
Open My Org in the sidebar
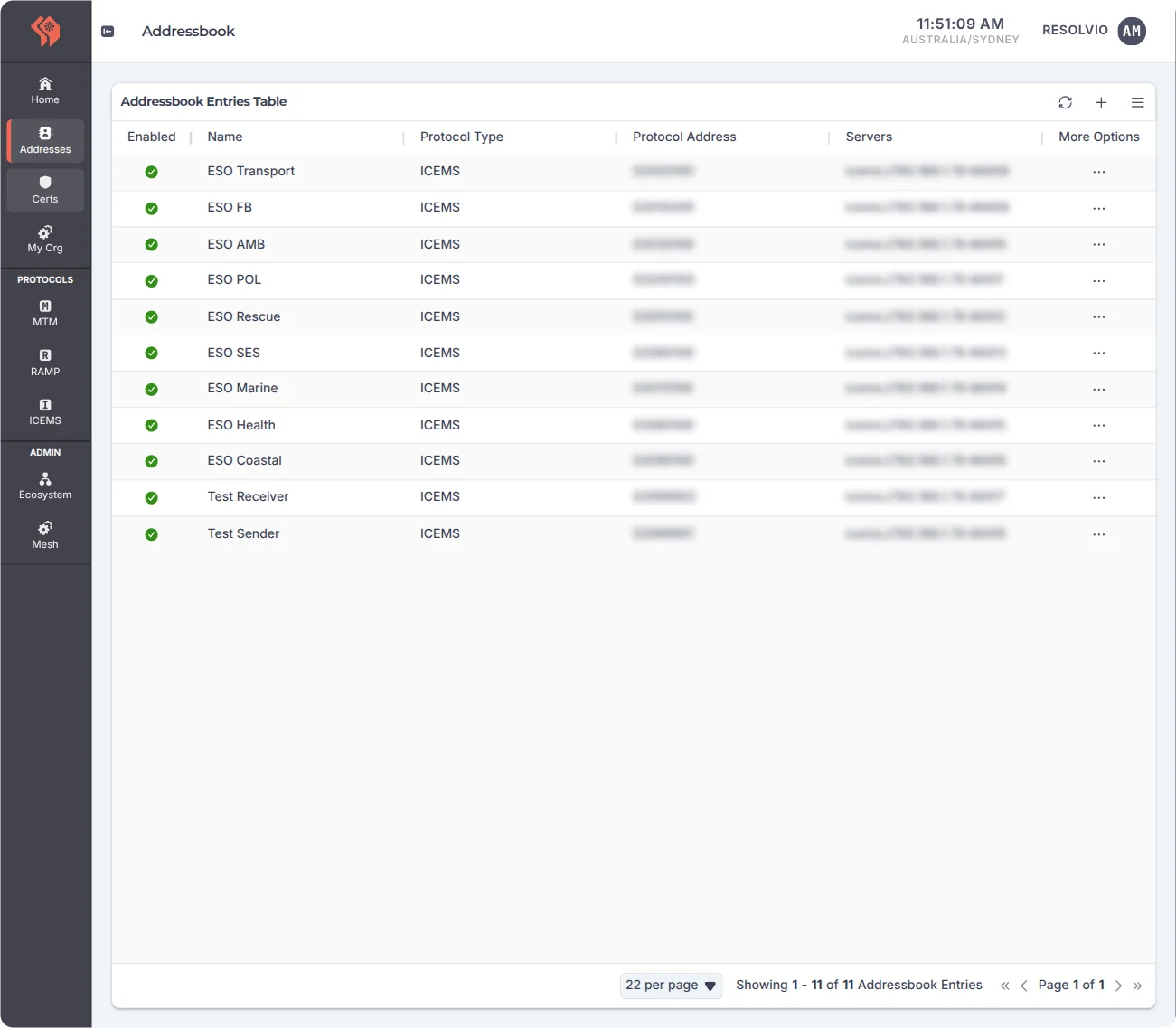point(45,240)
